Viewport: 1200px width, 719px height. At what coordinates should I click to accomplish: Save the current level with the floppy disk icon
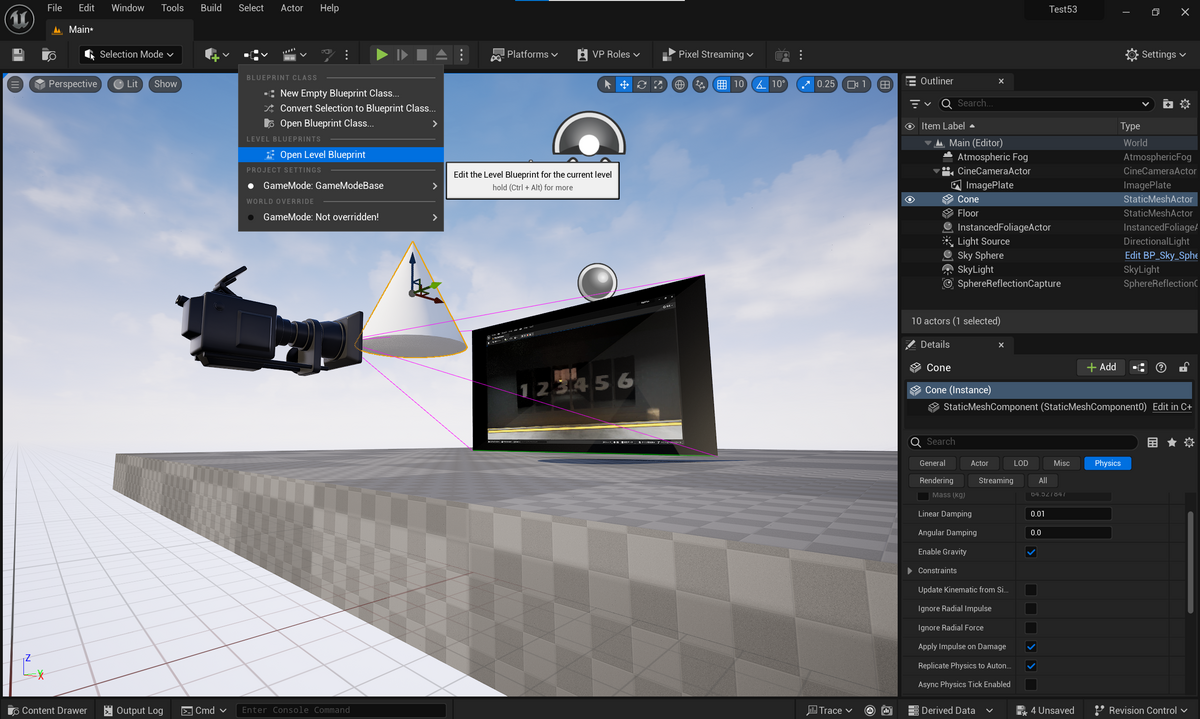[x=17, y=54]
